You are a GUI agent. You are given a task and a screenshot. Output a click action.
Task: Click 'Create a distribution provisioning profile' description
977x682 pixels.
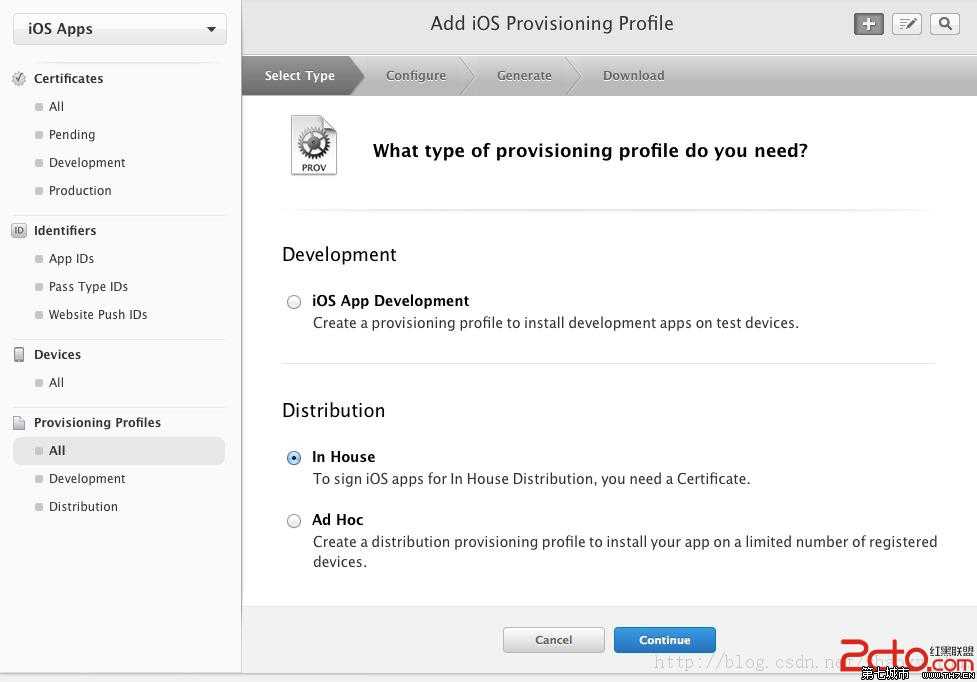pos(625,551)
